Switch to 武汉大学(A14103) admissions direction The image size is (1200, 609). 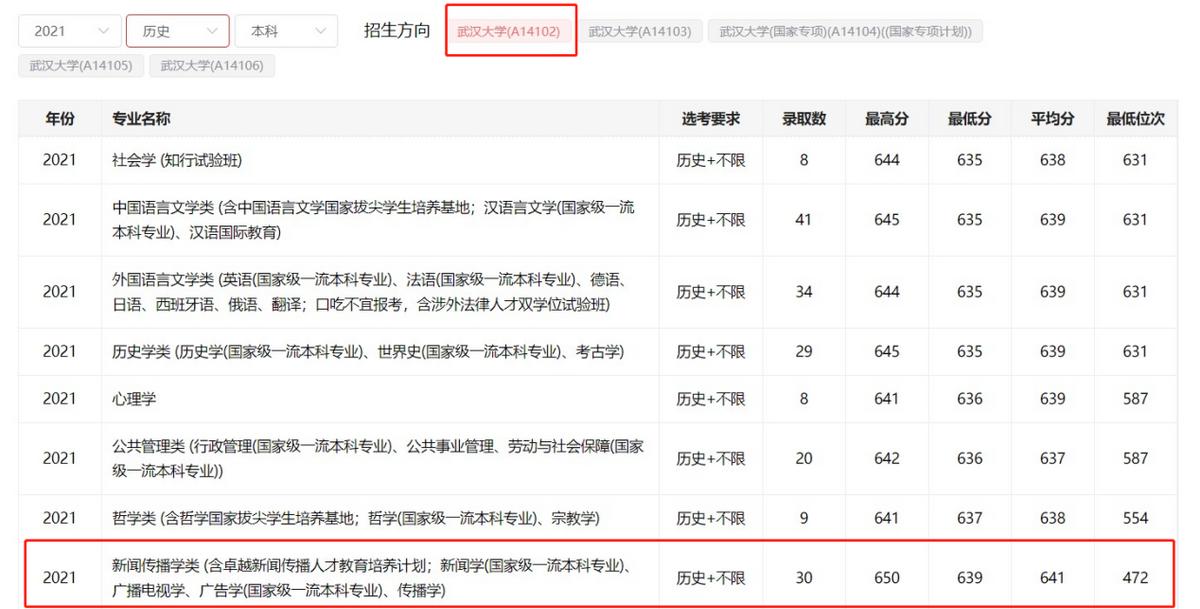(641, 30)
